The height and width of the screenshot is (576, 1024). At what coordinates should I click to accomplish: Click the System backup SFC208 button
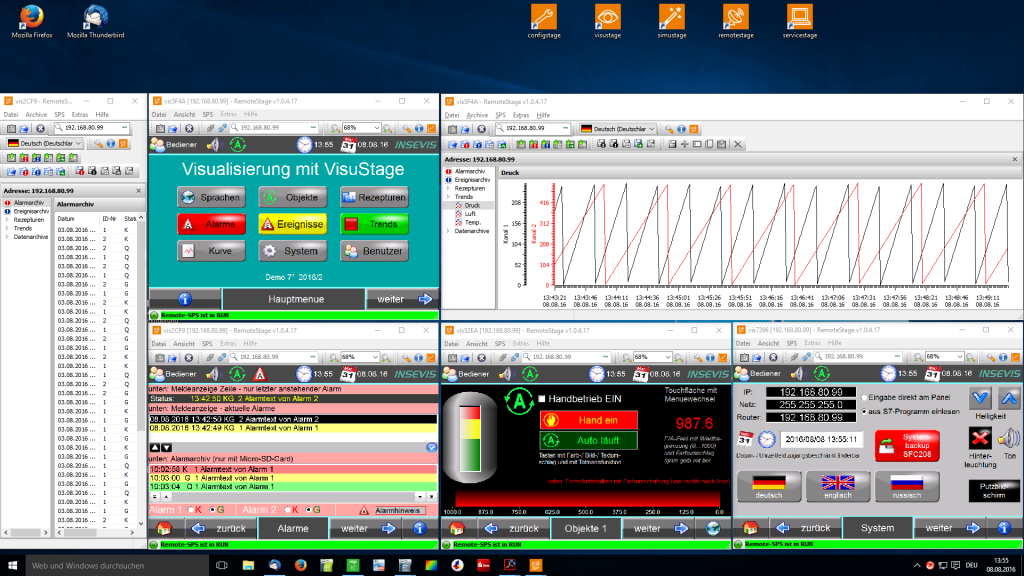click(906, 445)
